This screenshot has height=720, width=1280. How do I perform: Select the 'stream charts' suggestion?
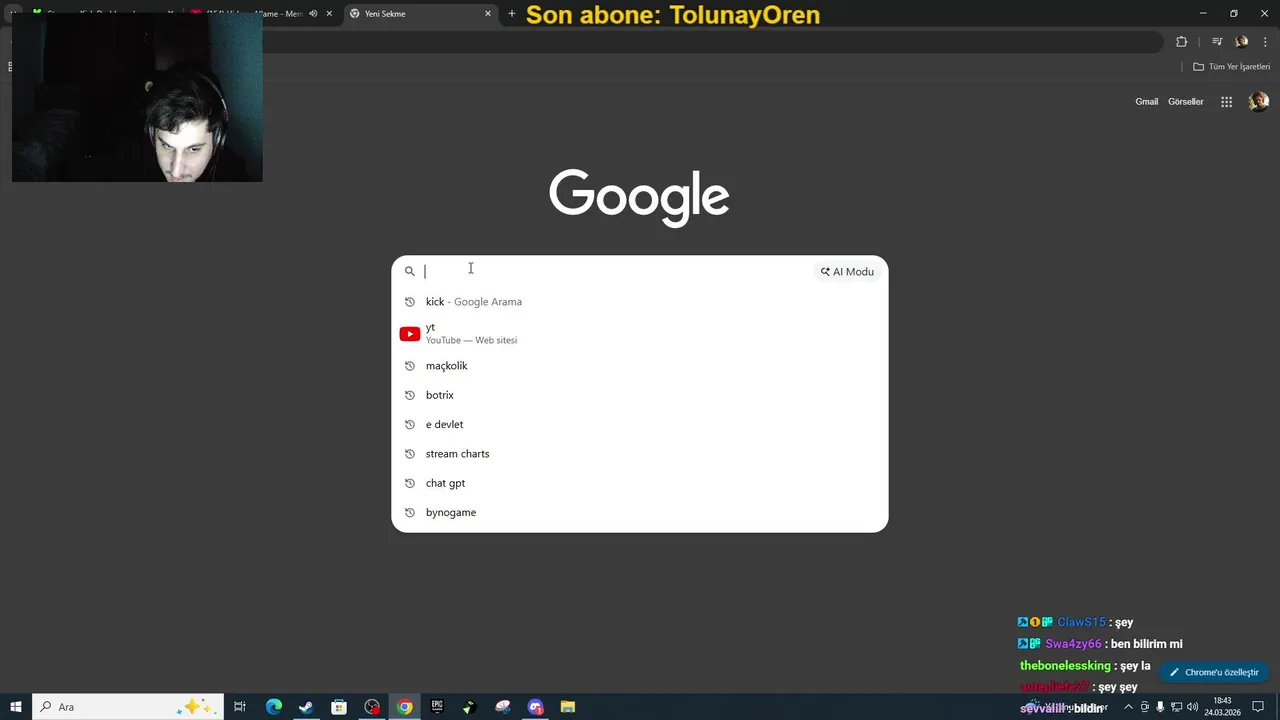point(639,453)
